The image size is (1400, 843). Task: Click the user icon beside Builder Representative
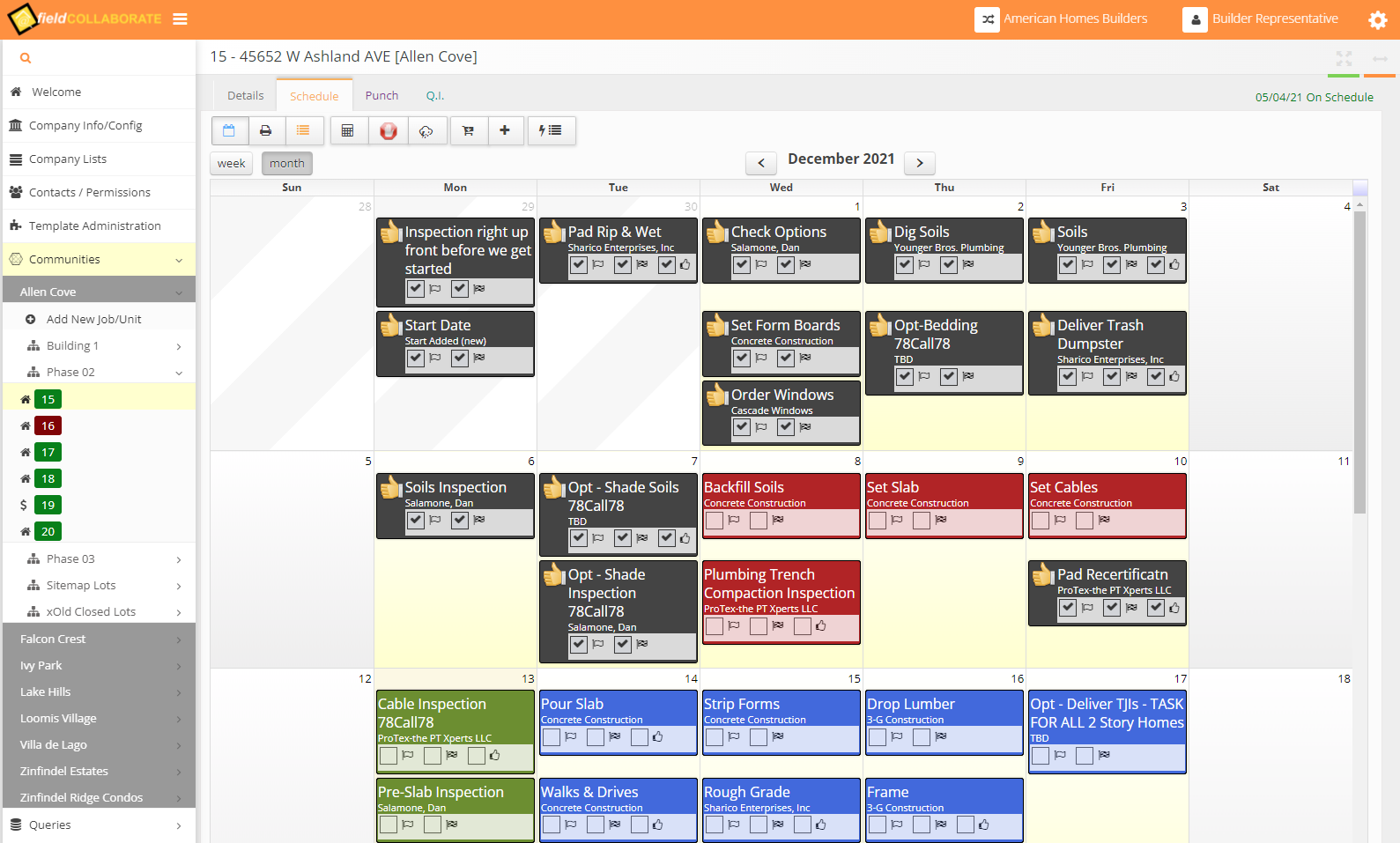[1195, 19]
